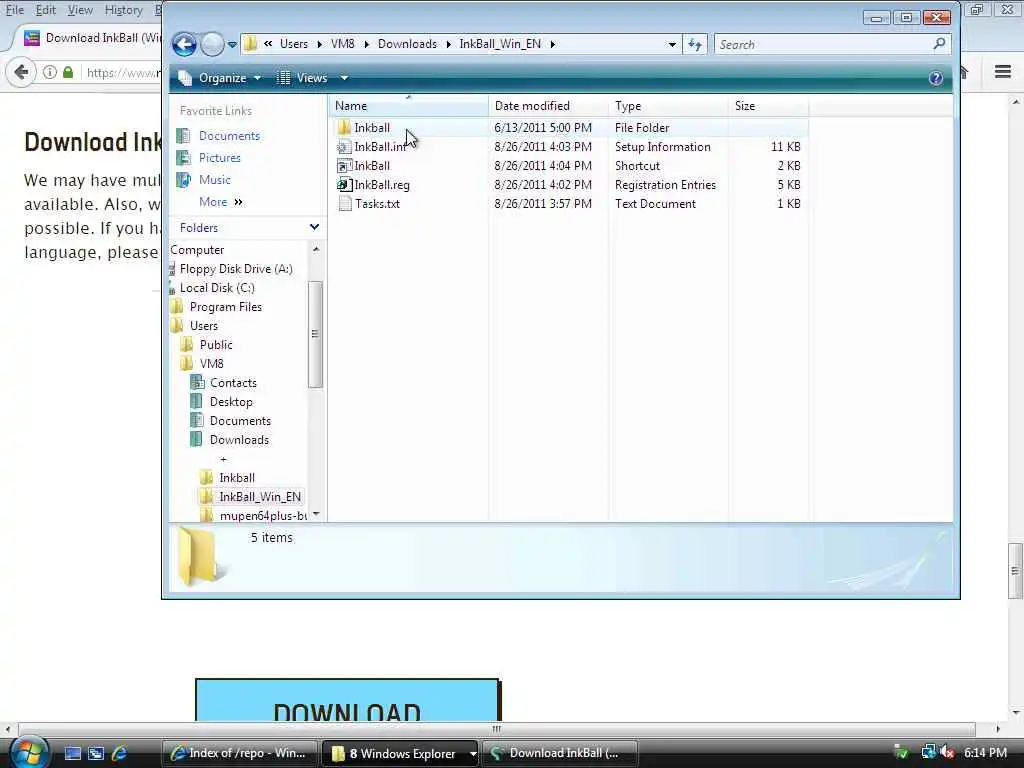Select mupen64plus folder in the tree
This screenshot has width=1024, height=768.
pos(263,516)
